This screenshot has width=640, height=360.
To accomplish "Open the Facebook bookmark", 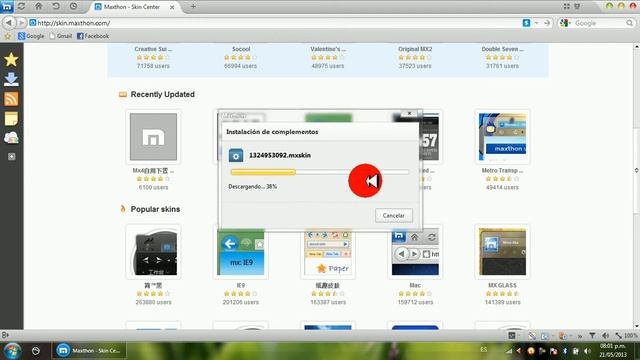I will coord(93,36).
